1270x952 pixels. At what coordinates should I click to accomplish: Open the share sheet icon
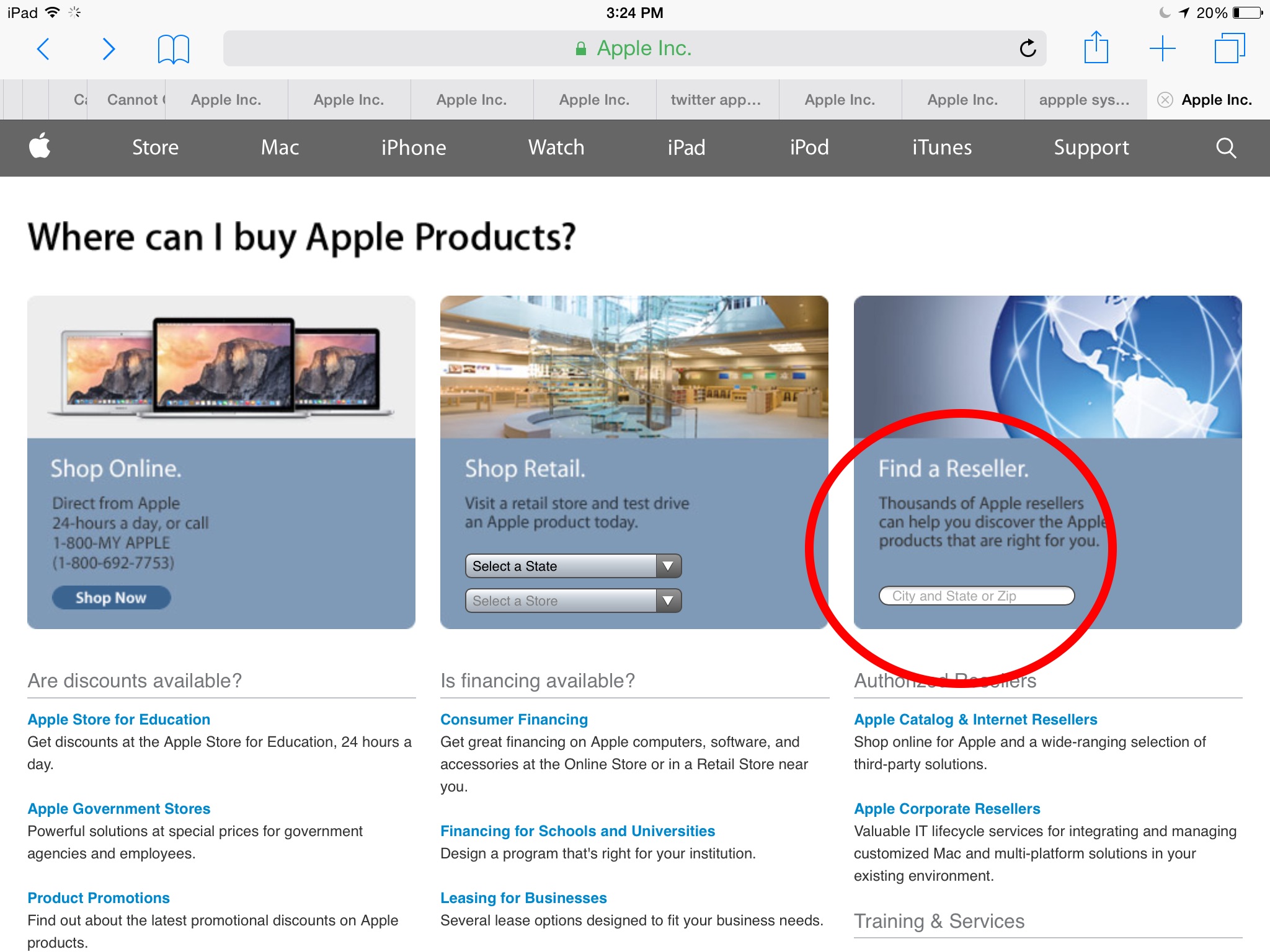1096,48
